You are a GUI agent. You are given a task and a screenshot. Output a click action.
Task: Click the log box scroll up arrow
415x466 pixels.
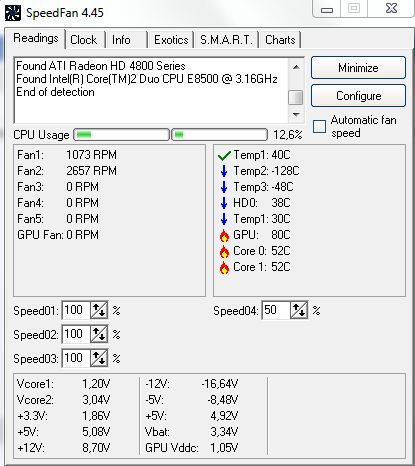[296, 67]
